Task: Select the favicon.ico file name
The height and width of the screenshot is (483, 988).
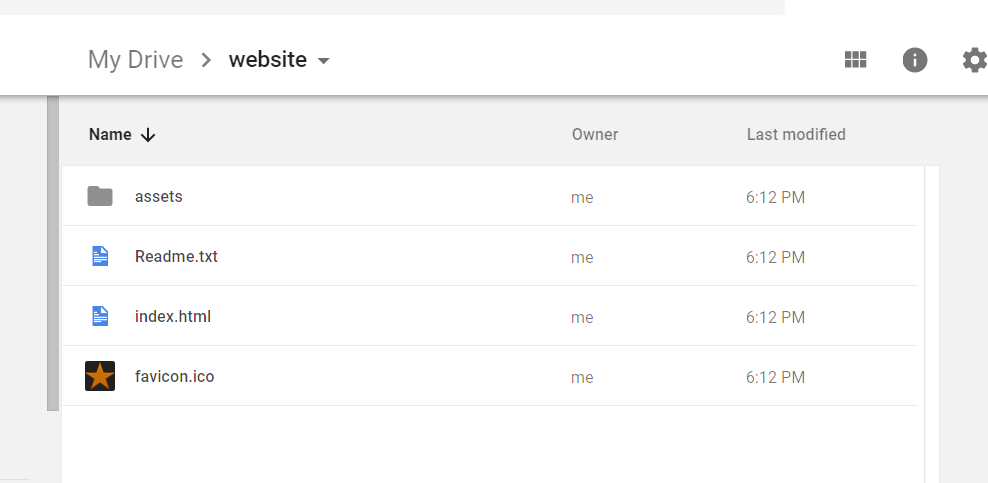Action: pyautogui.click(x=175, y=377)
